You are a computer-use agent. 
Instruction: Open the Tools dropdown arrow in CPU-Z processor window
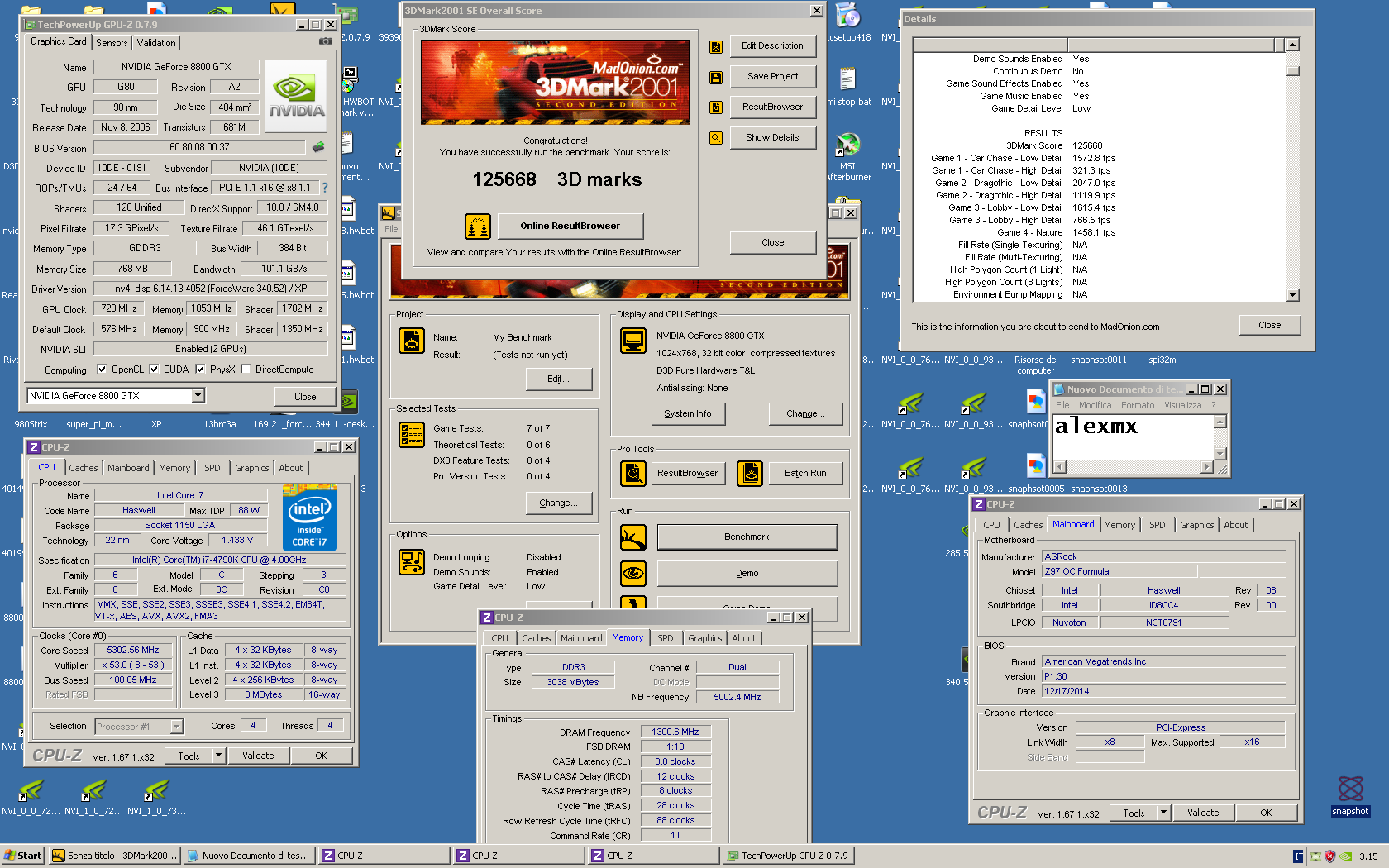(218, 756)
